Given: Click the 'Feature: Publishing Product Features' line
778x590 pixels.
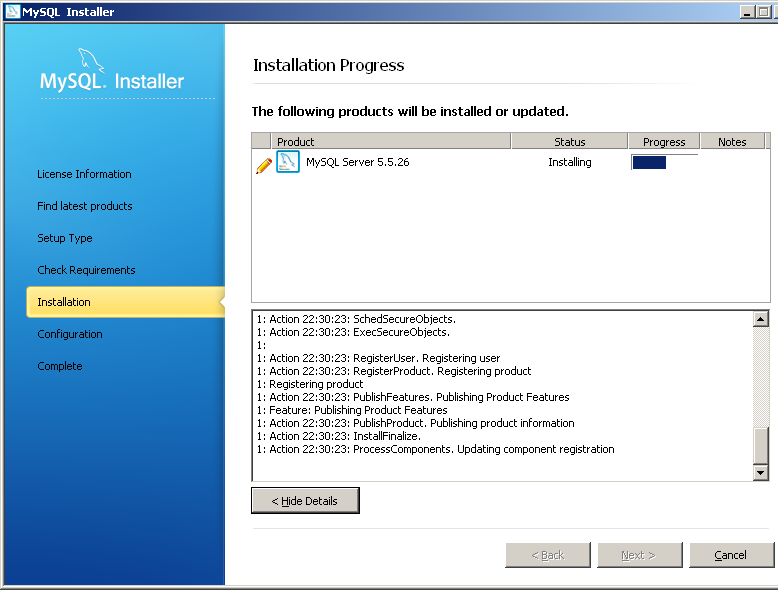Looking at the screenshot, I should (352, 410).
